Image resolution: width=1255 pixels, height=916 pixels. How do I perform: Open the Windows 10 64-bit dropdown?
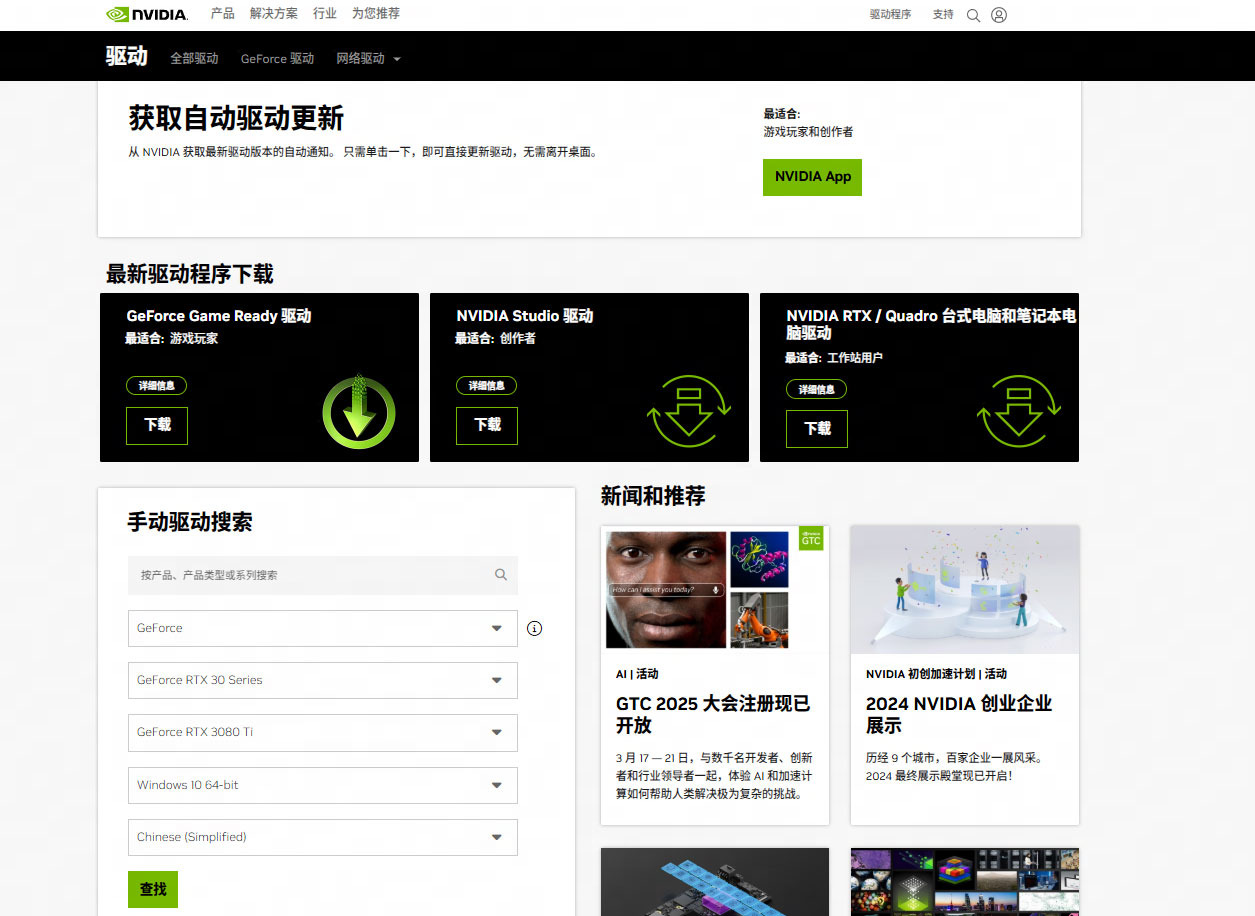[x=323, y=785]
